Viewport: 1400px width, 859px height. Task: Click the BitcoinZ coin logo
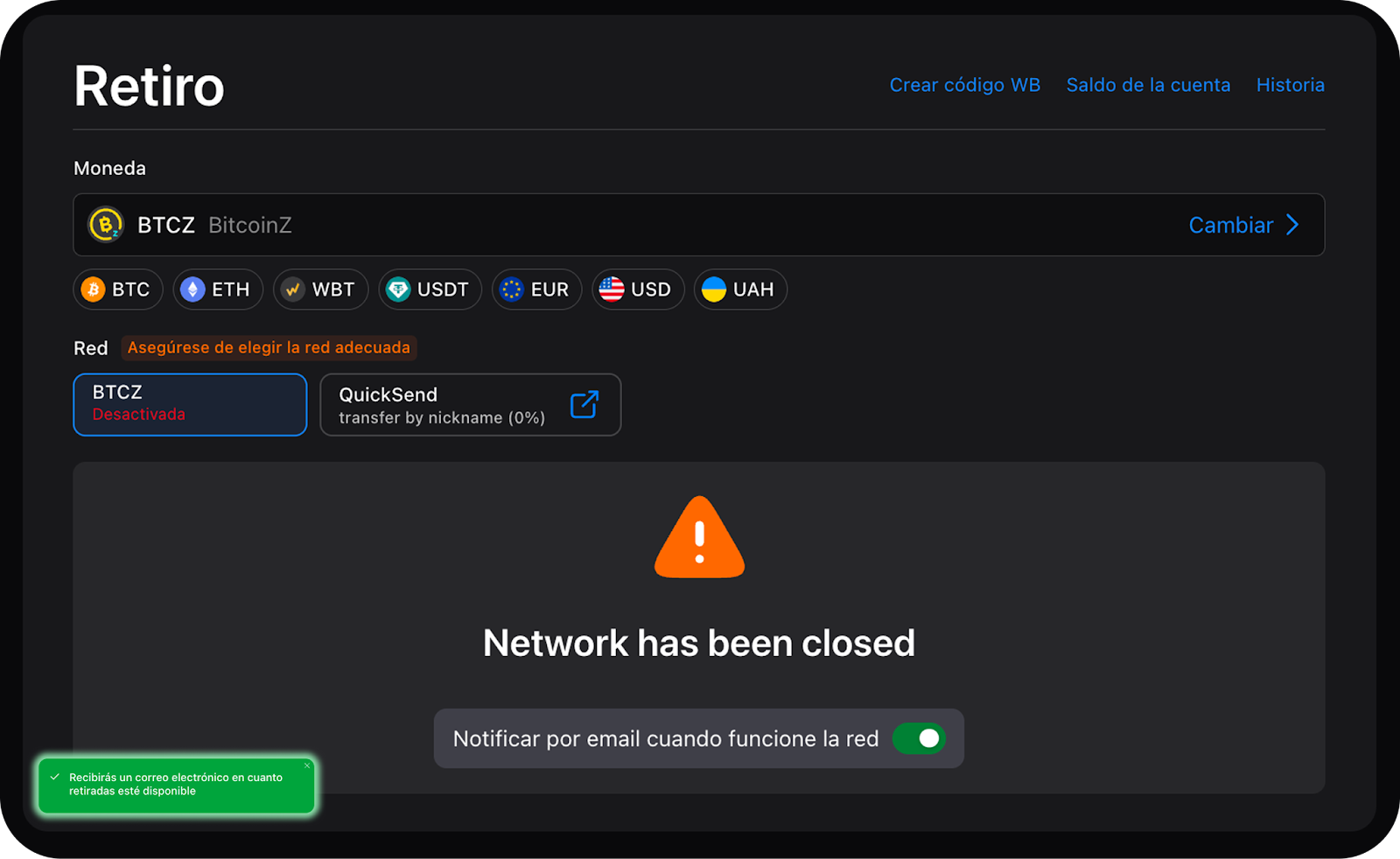point(106,225)
